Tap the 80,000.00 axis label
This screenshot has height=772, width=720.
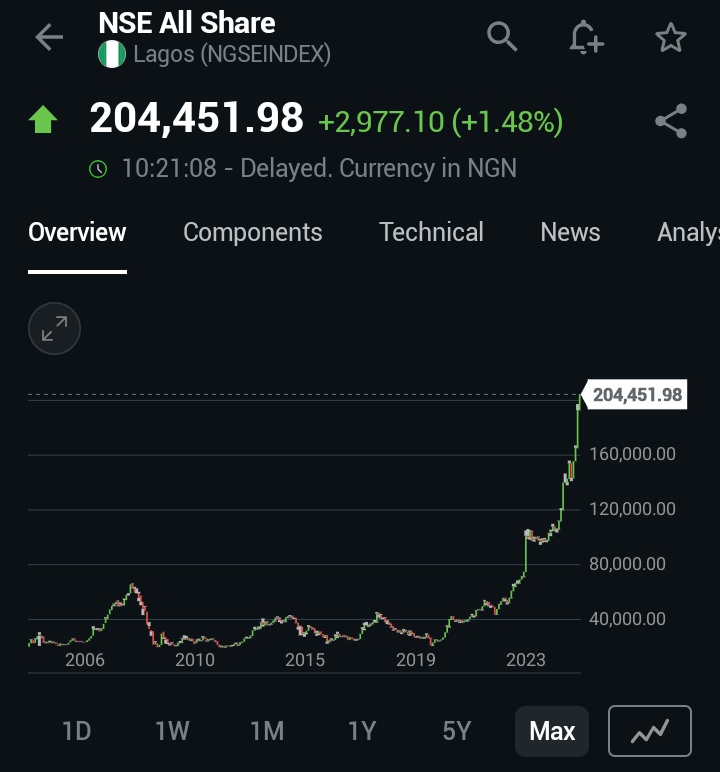point(627,564)
